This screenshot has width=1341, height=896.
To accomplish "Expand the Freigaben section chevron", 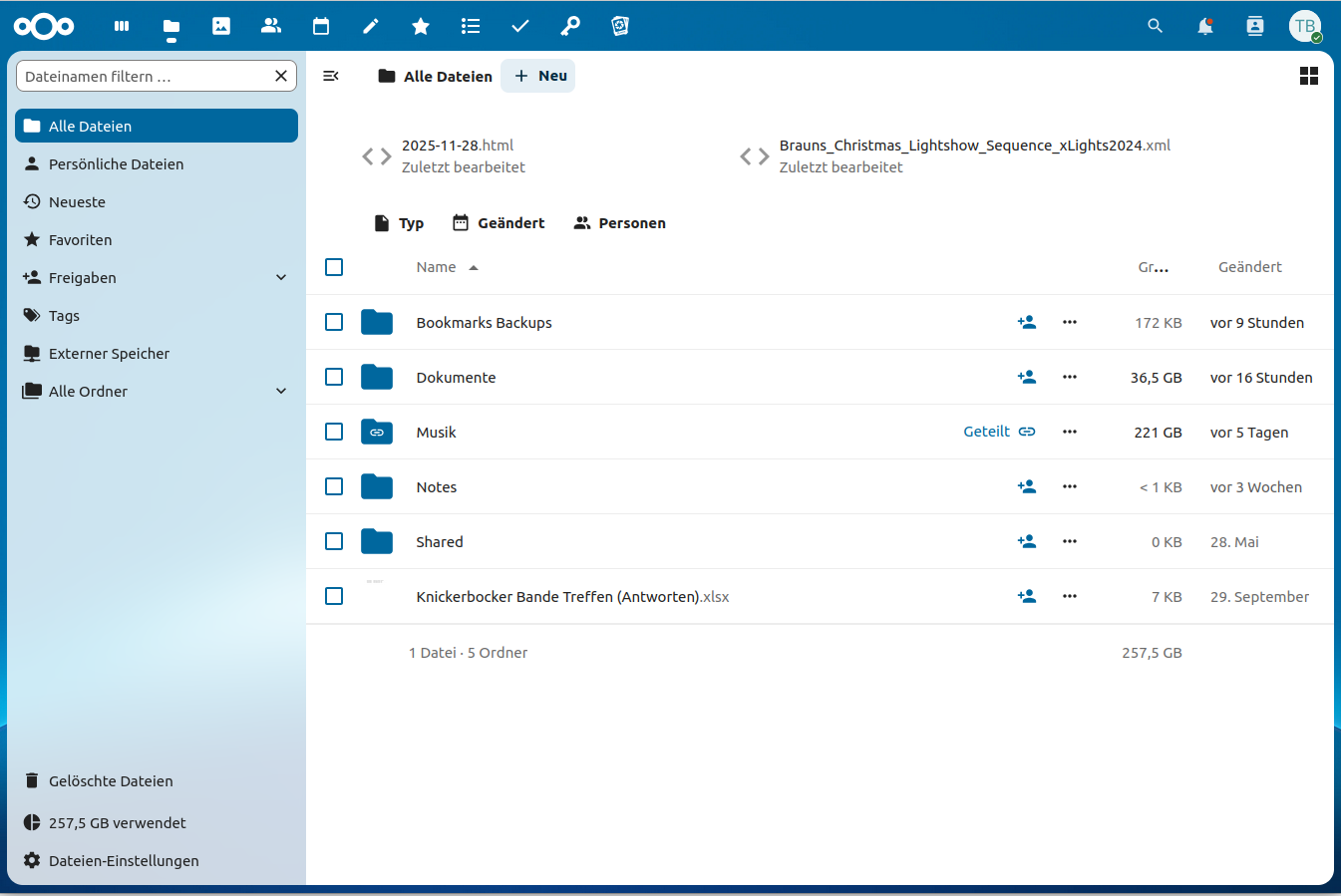I will click(281, 278).
